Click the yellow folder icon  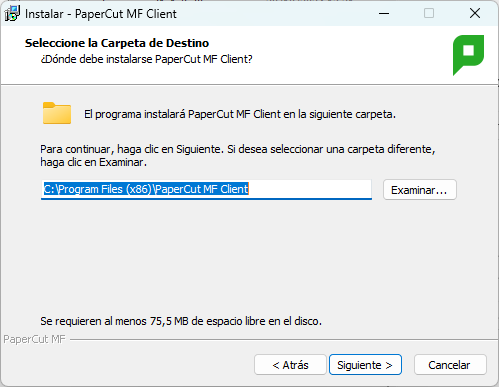[x=57, y=113]
